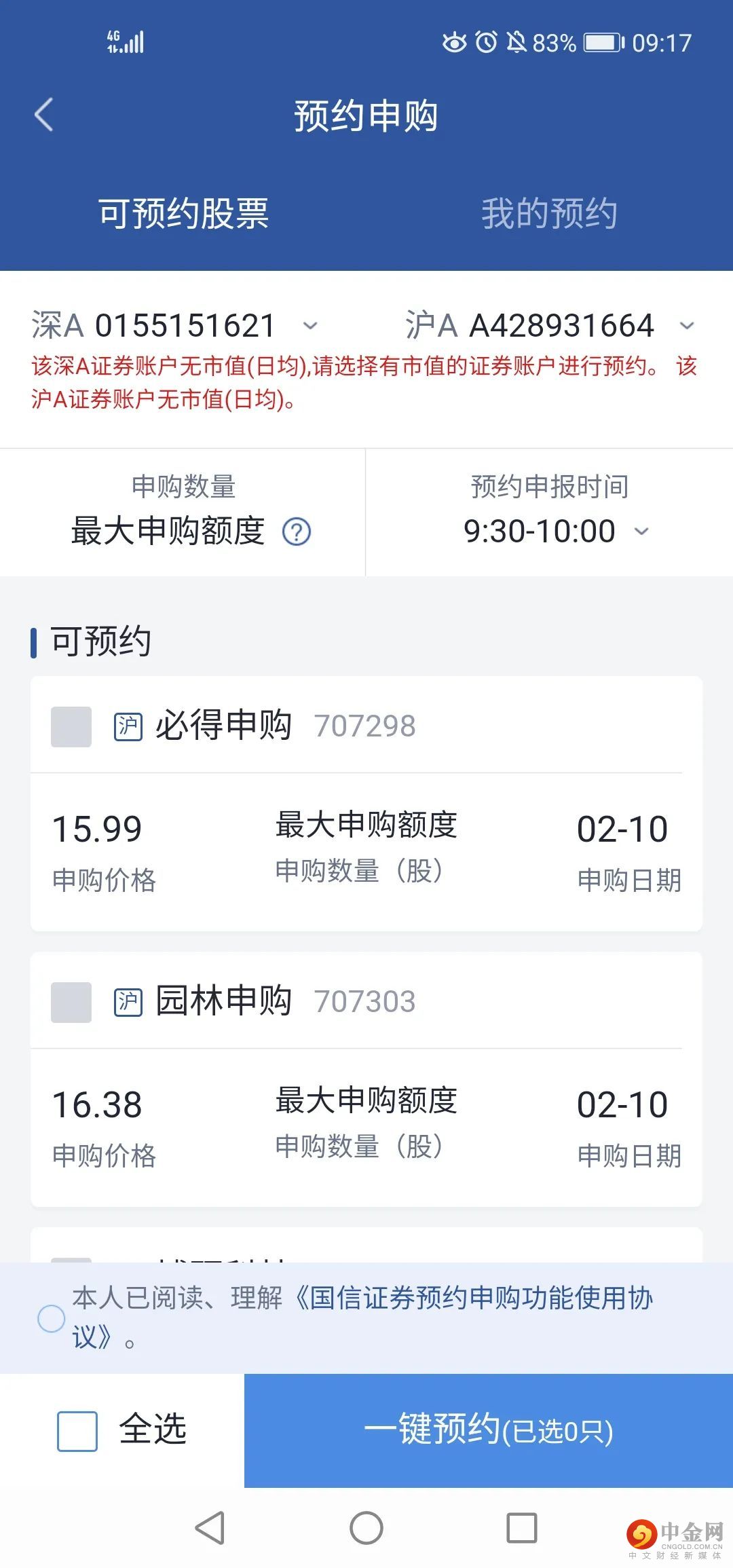Switch to the 我的预约 tab
The image size is (733, 1568).
click(x=549, y=214)
